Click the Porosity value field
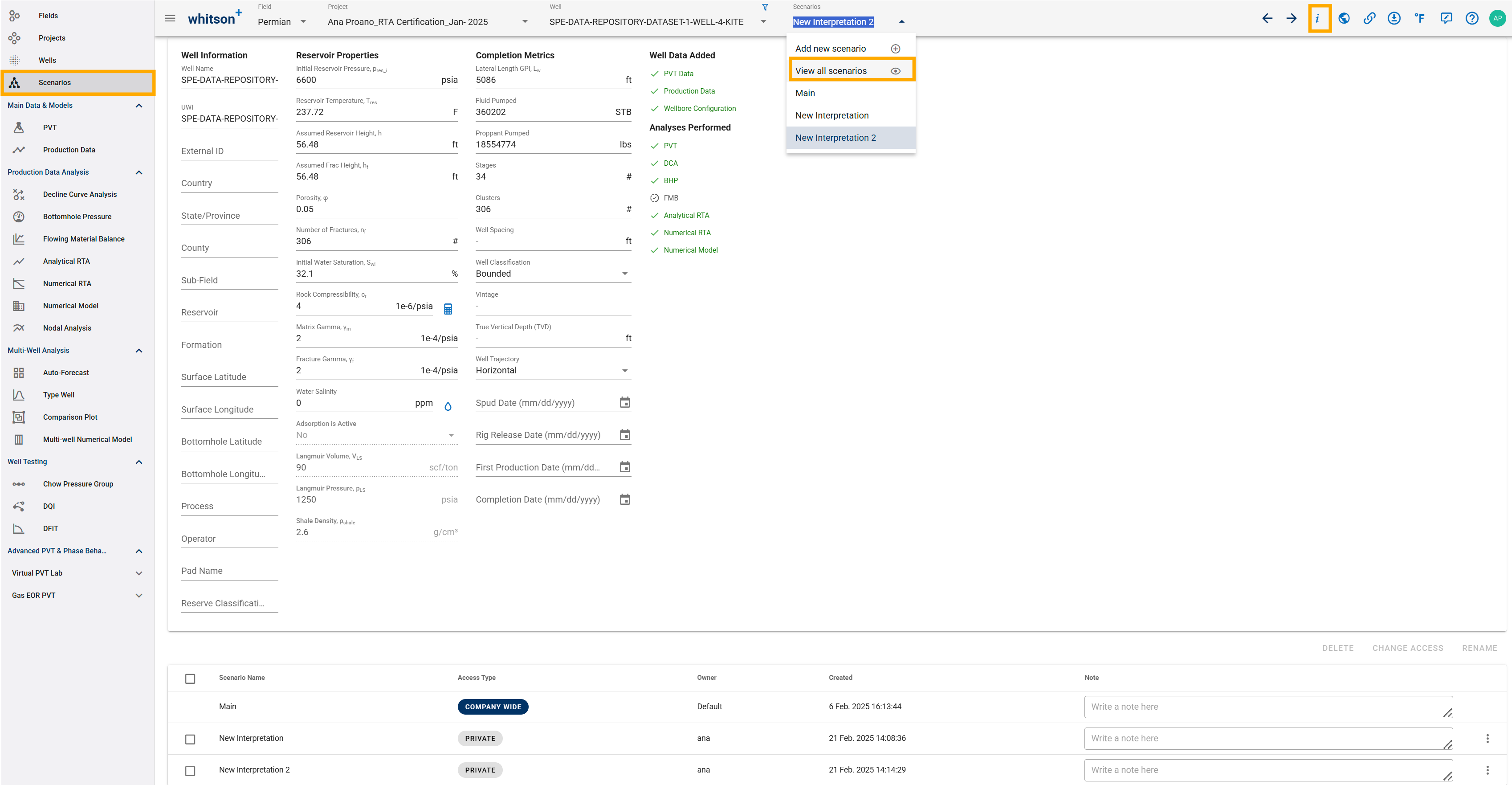This screenshot has height=785, width=1512. [376, 209]
